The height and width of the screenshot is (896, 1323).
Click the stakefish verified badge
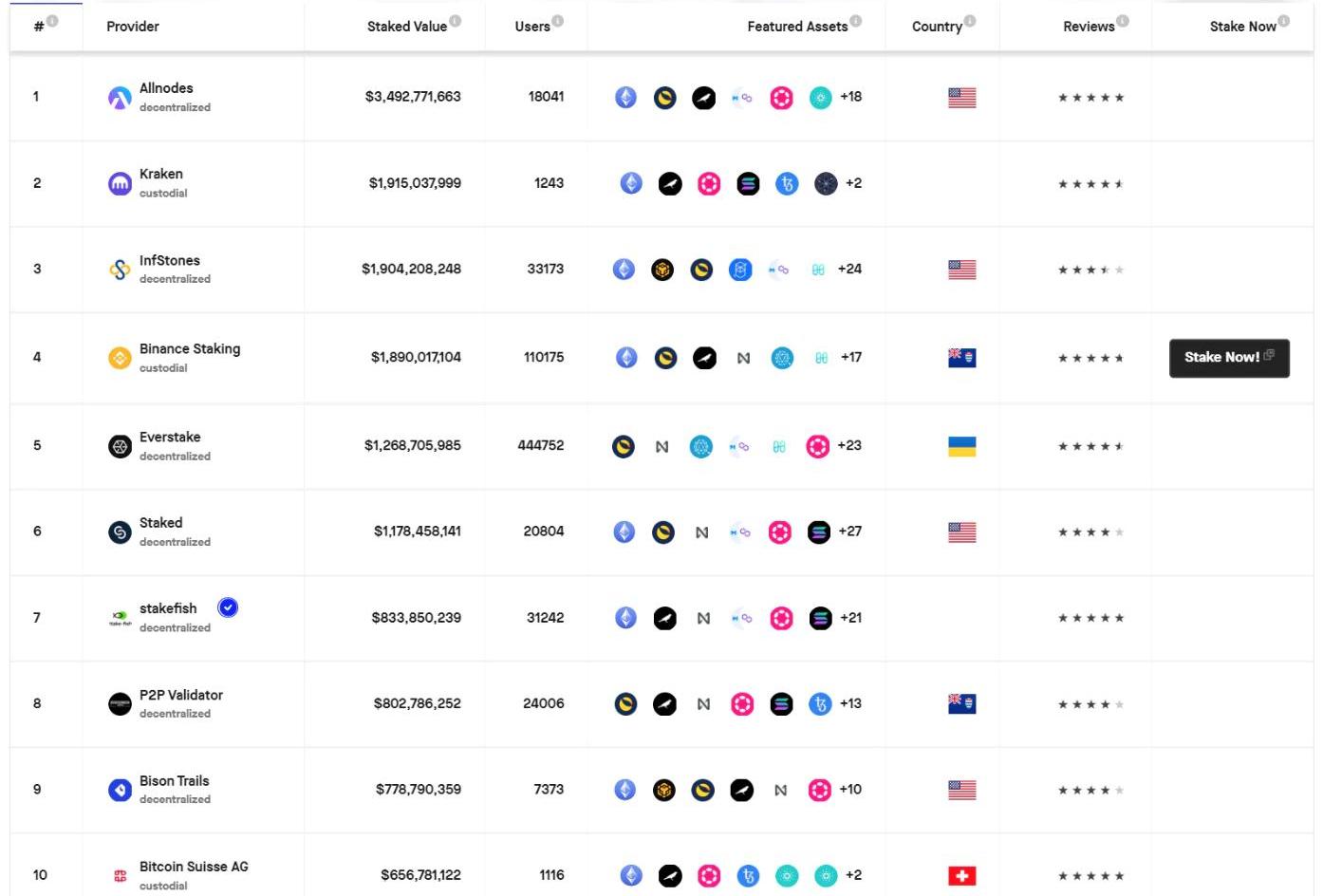[228, 607]
